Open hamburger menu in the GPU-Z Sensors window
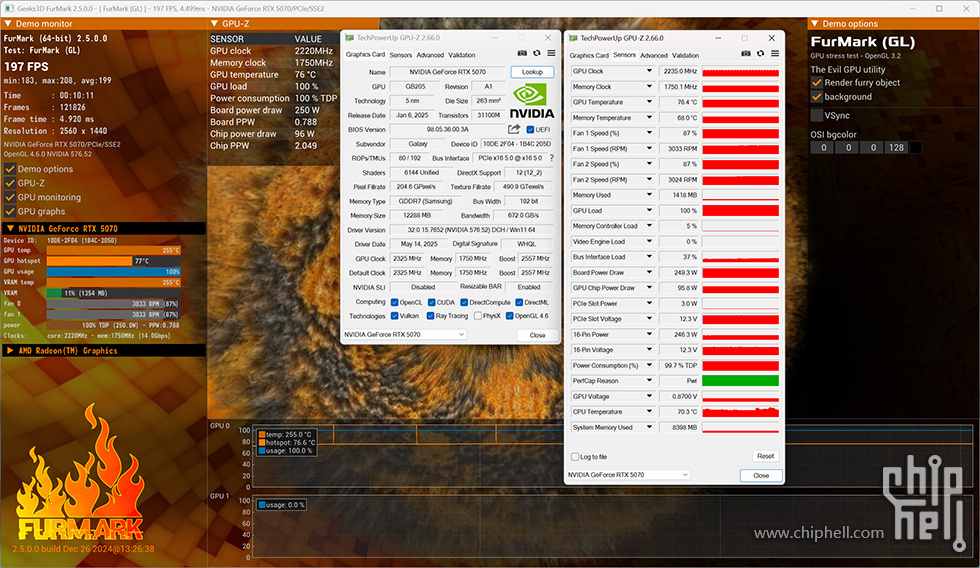The height and width of the screenshot is (568, 980). pos(775,54)
